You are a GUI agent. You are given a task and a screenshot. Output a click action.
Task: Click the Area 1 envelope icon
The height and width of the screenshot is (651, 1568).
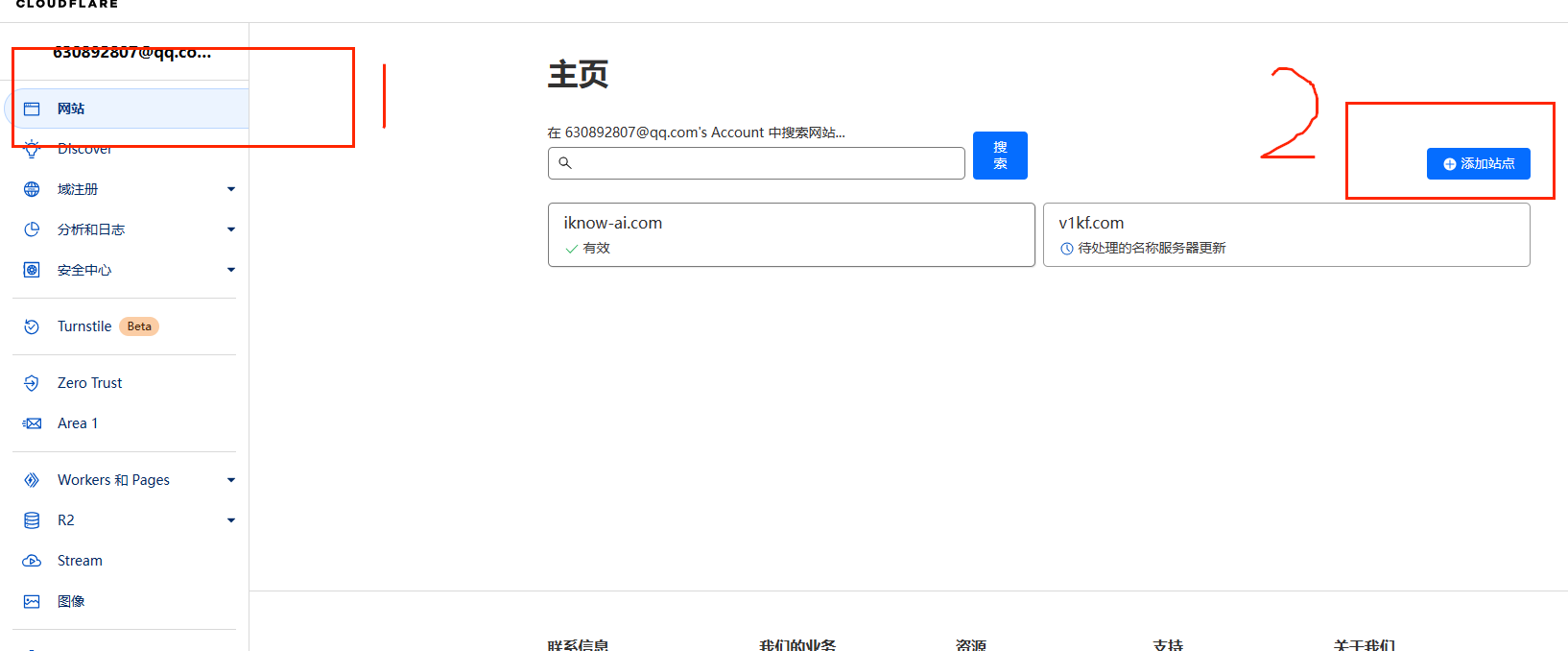pyautogui.click(x=32, y=423)
